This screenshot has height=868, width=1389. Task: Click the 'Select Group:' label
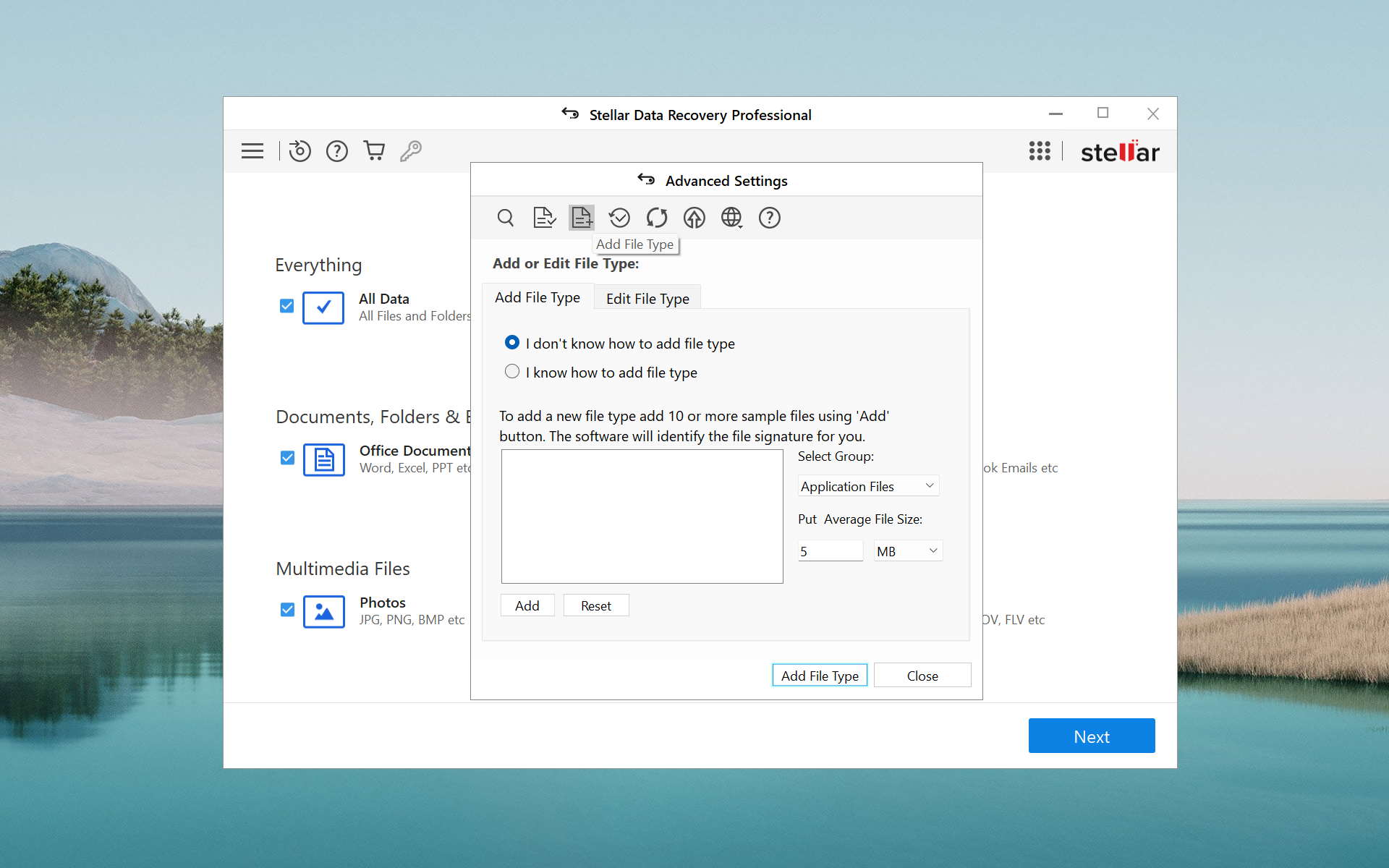836,456
